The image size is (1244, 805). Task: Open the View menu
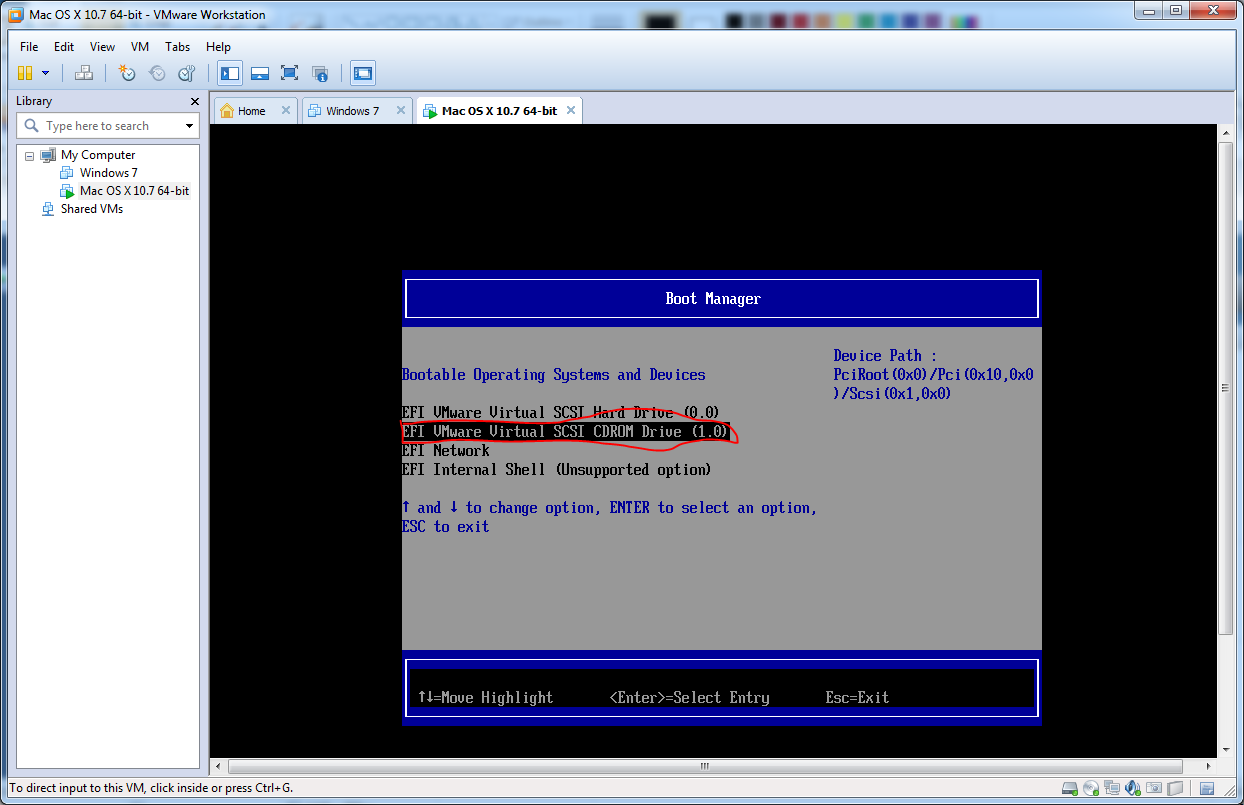[102, 47]
